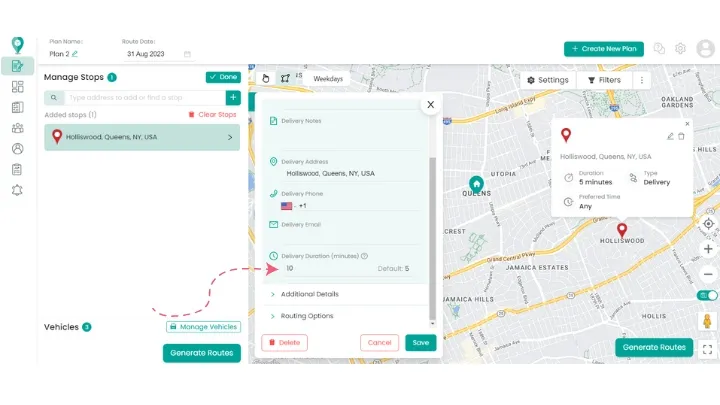The height and width of the screenshot is (405, 720).
Task: Delete stop using trash icon in map popup
Action: pos(682,136)
